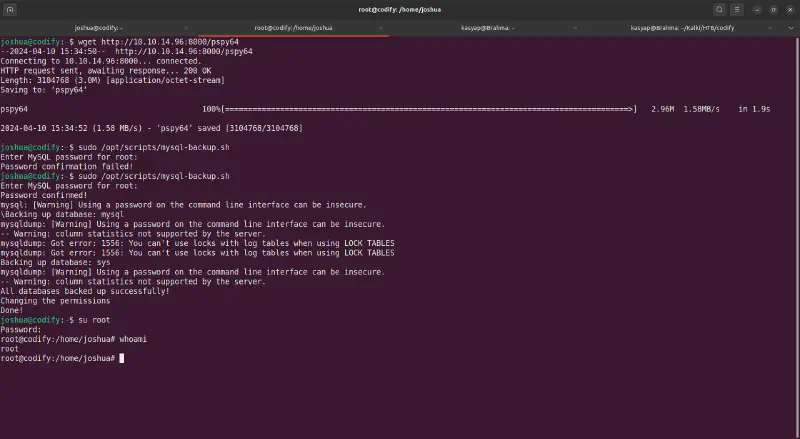Switch to the kasyap@Brahma: ~ tab
The image size is (800, 439).
click(490, 28)
